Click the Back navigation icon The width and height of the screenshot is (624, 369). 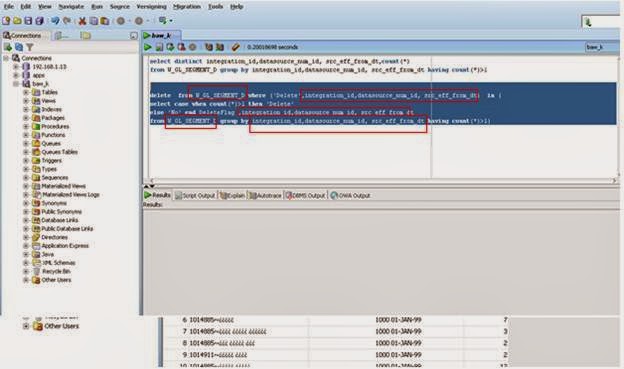121,21
